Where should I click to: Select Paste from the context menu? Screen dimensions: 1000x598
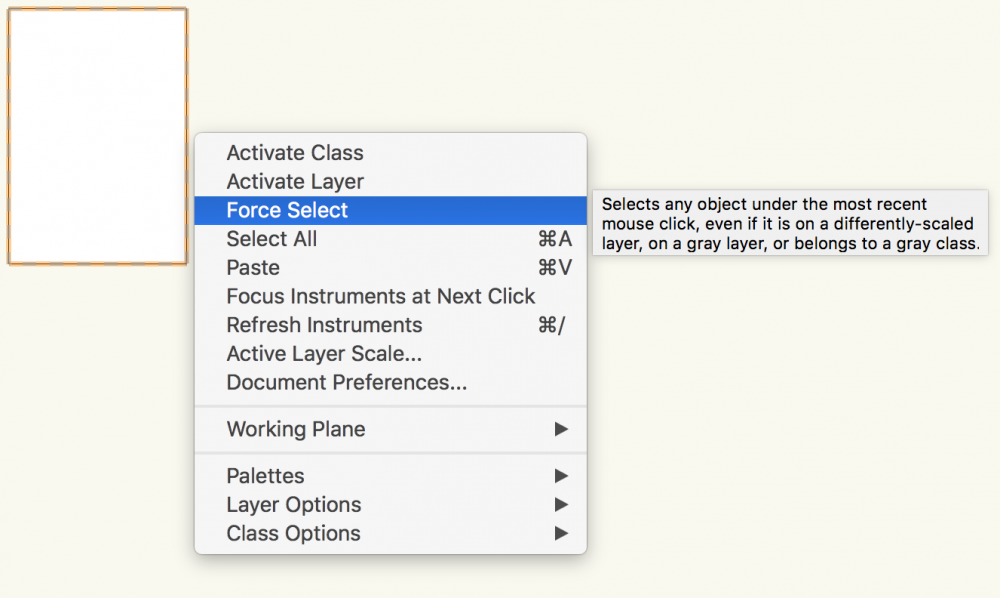tap(253, 268)
